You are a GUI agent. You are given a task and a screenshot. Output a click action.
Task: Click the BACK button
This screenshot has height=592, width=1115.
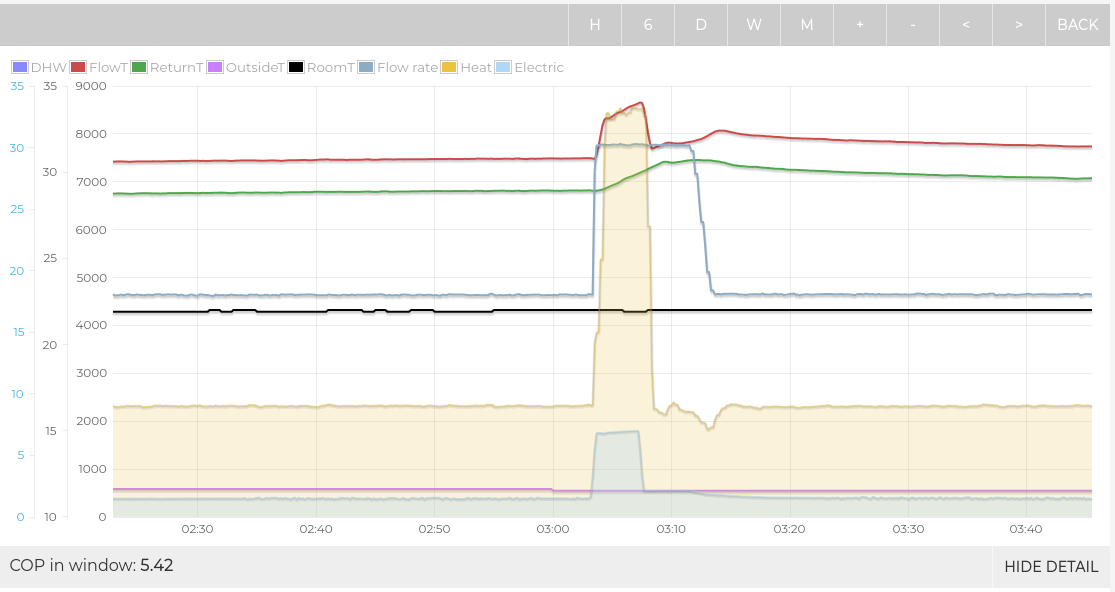[1077, 25]
